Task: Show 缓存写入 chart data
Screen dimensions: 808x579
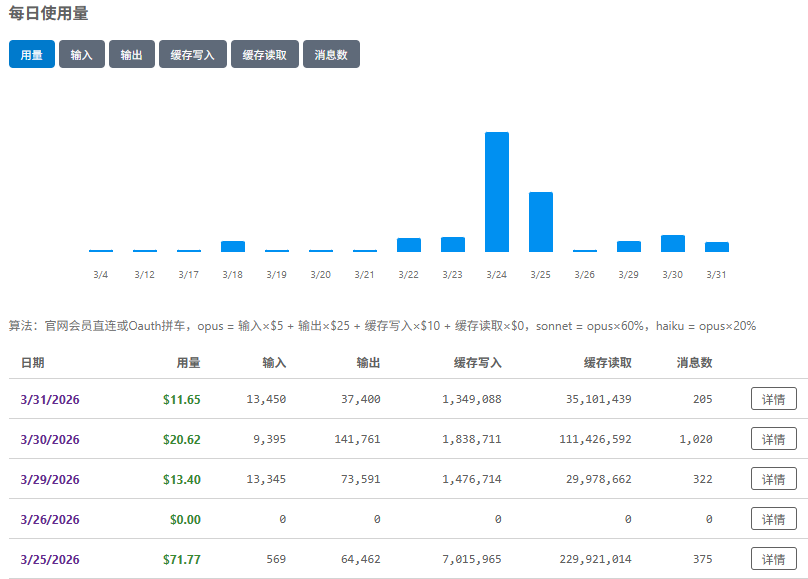Action: point(193,54)
